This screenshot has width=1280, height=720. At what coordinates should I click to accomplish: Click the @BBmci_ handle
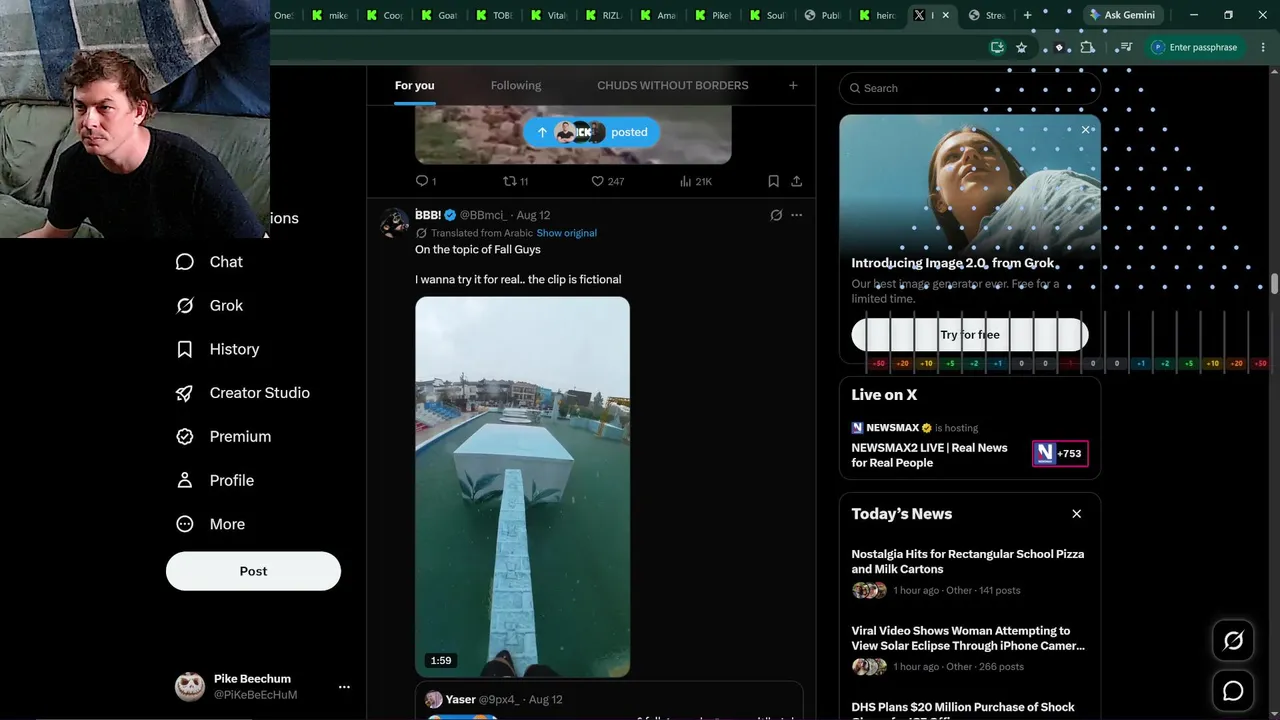(x=483, y=215)
